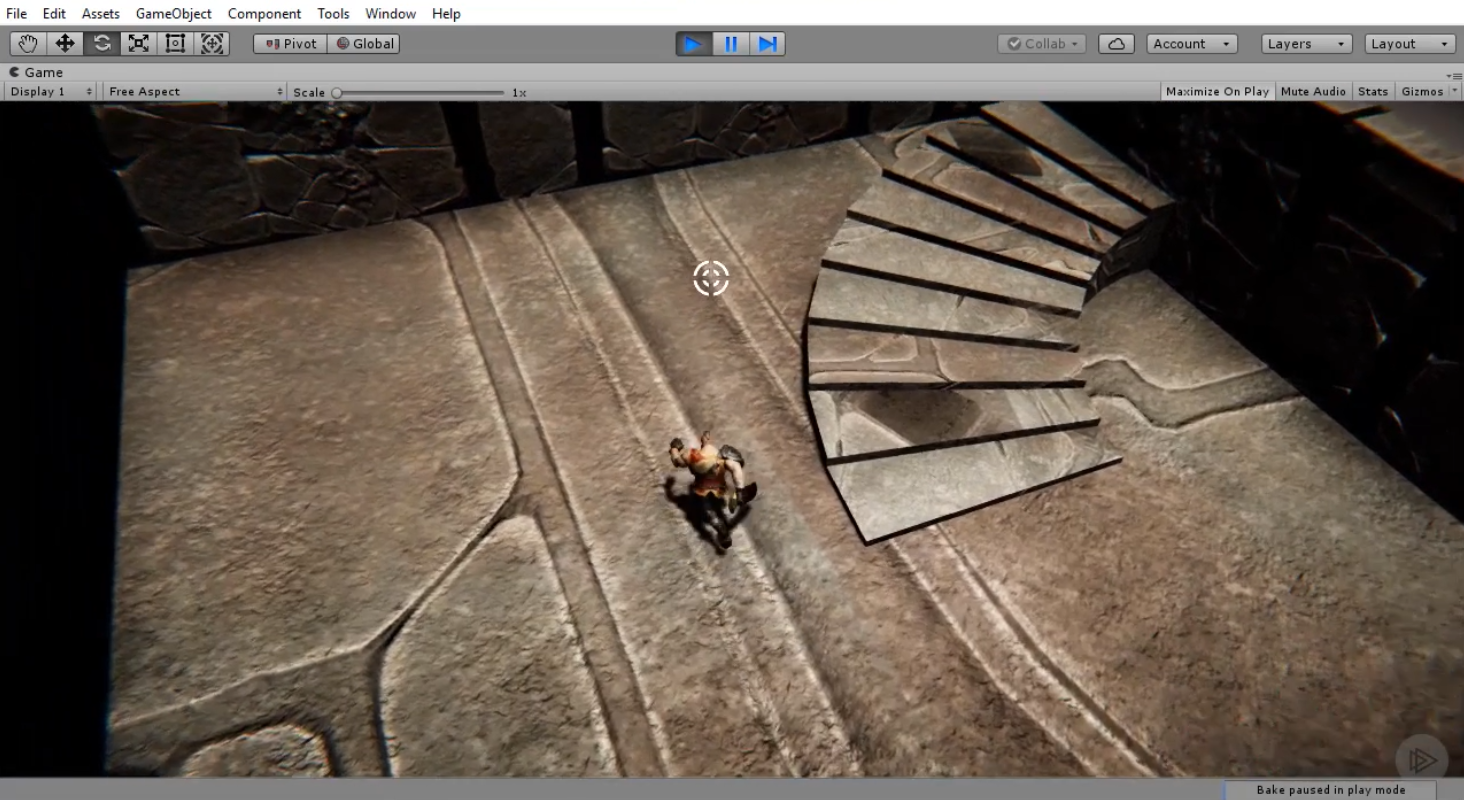Adjust the Scale slider
Image resolution: width=1464 pixels, height=800 pixels.
pos(420,92)
